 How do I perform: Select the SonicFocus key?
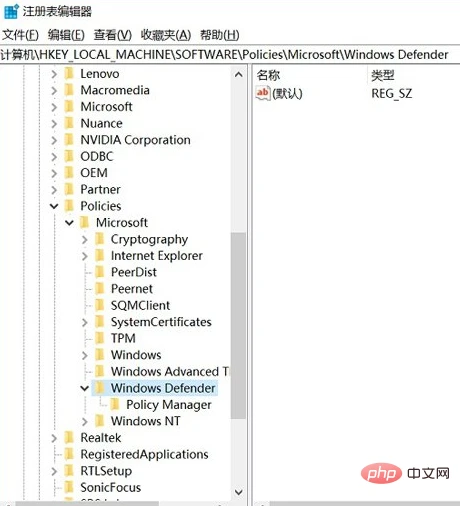111,488
